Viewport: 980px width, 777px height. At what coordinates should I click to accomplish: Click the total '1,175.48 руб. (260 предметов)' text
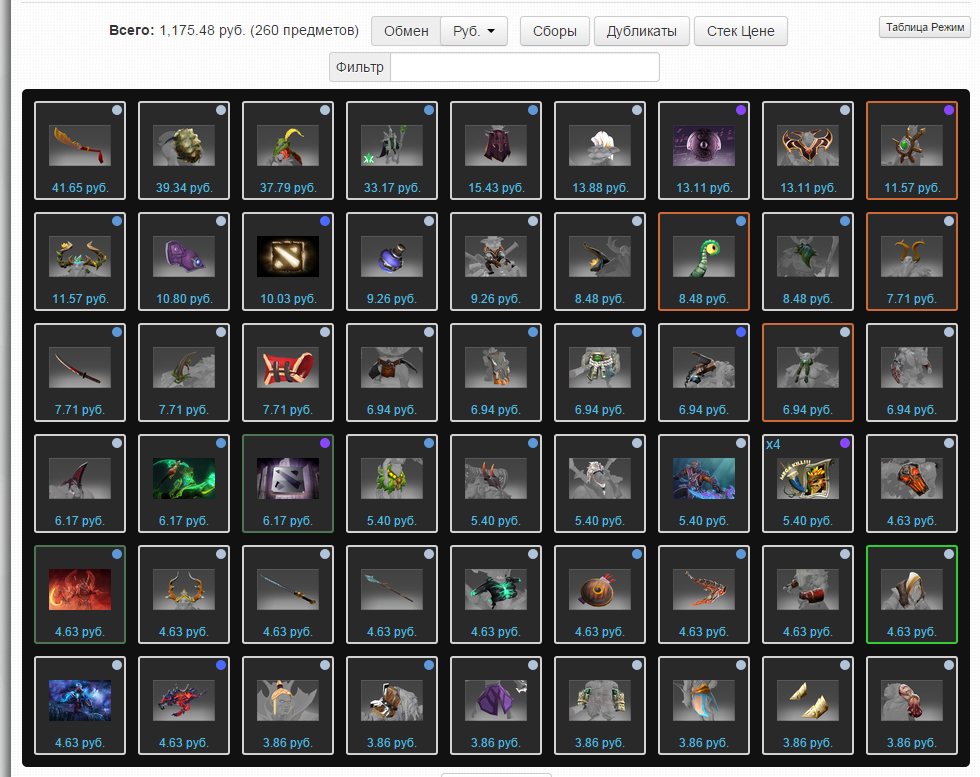(x=259, y=31)
